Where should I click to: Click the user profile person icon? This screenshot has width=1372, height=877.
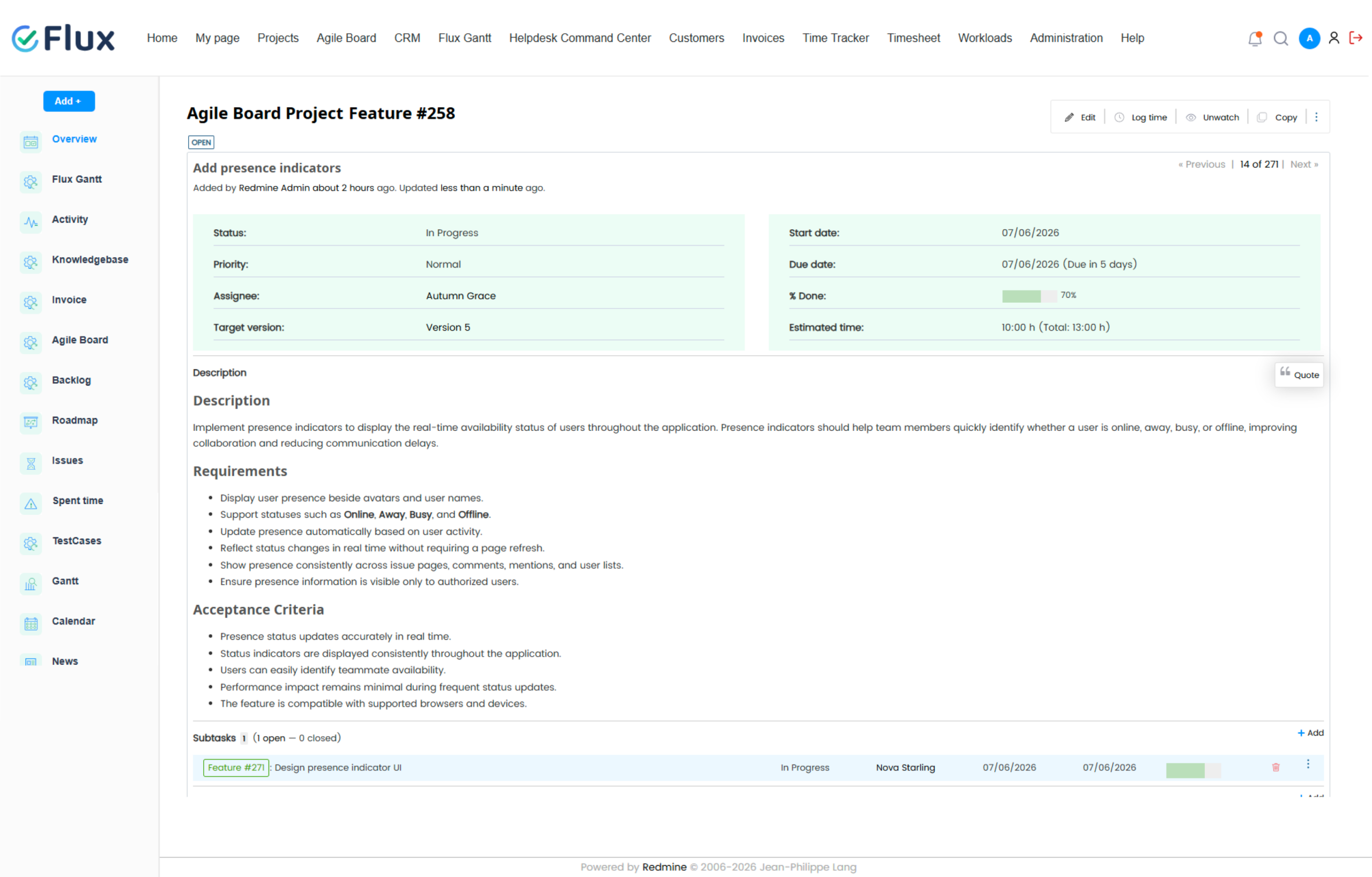[x=1334, y=38]
